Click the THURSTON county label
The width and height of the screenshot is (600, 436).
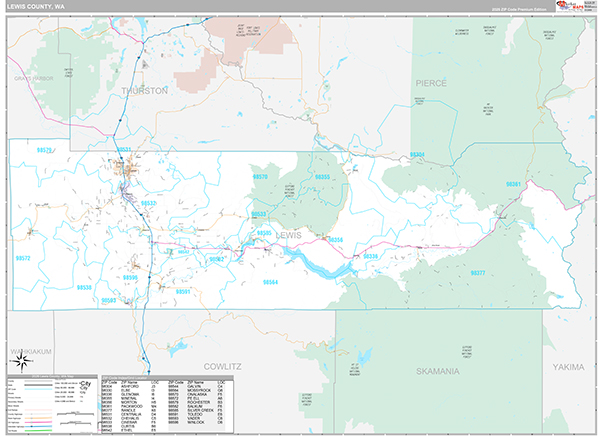point(145,90)
